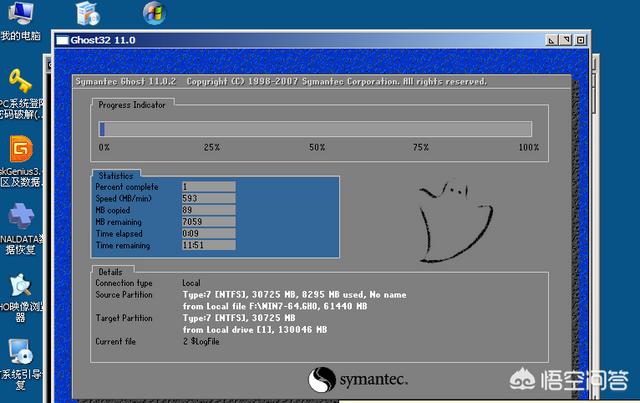Select the Progress Indicator heading
The width and height of the screenshot is (640, 403).
[132, 105]
